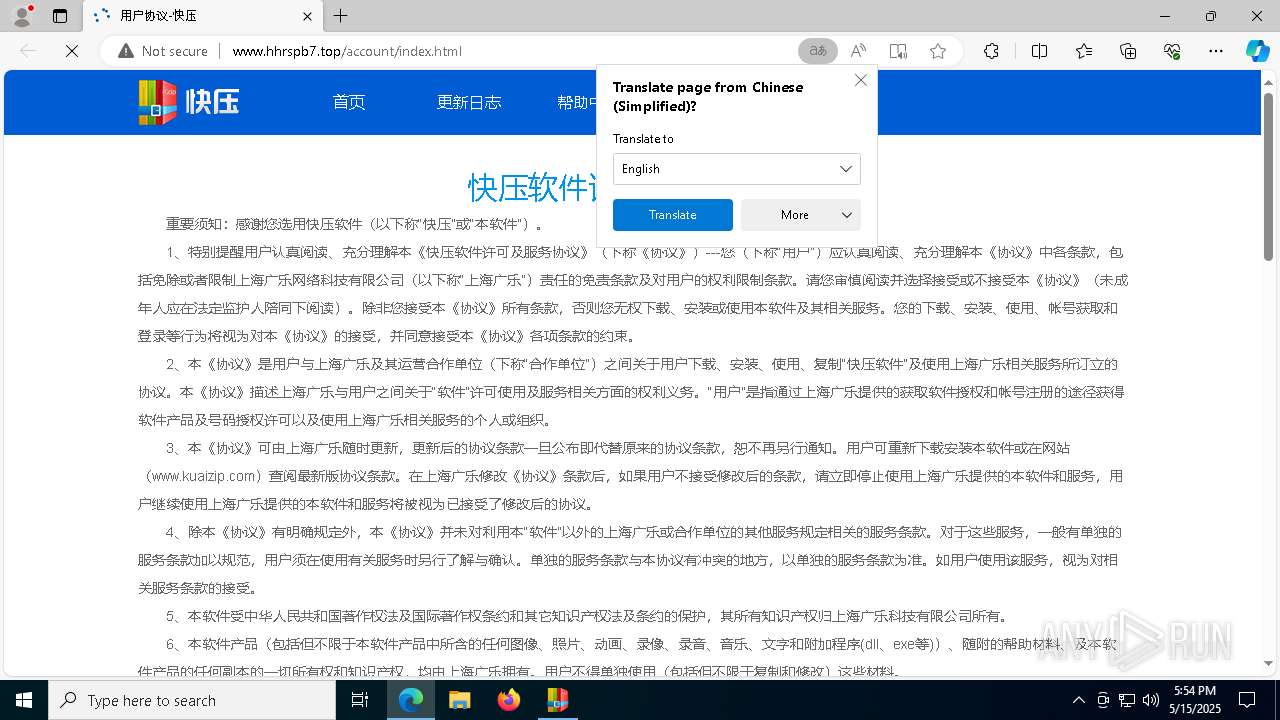Stop loading the page
This screenshot has width=1280, height=720.
(72, 51)
